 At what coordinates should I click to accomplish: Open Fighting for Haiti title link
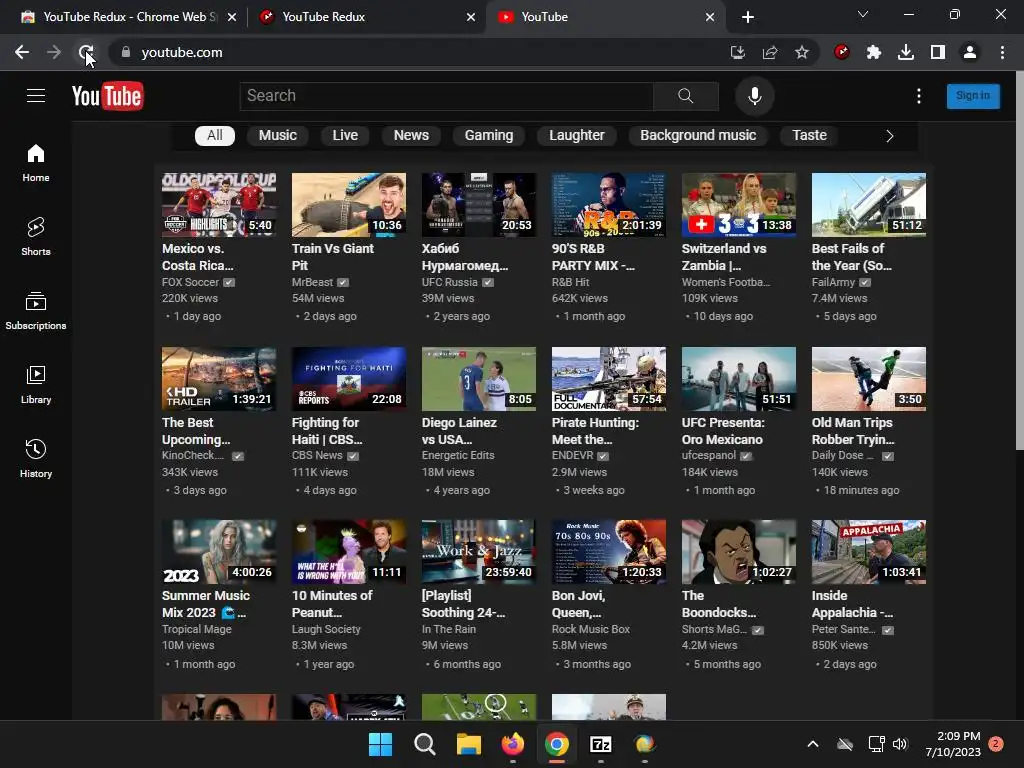(327, 431)
